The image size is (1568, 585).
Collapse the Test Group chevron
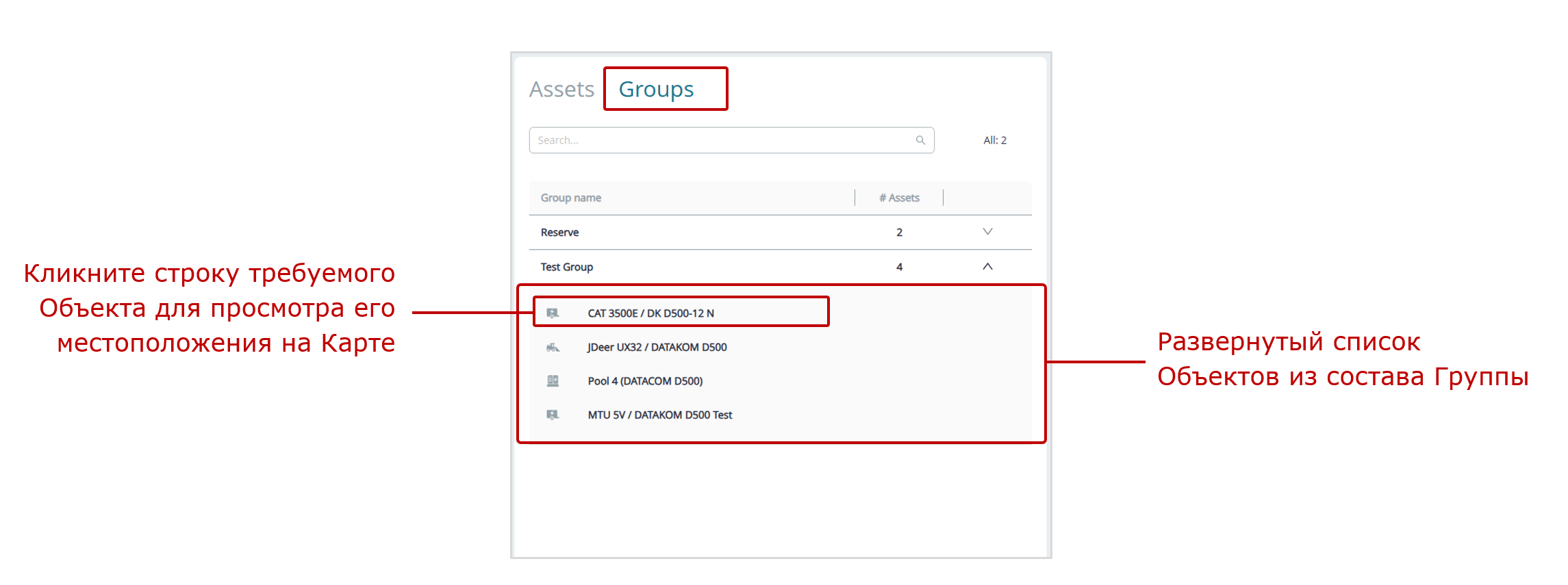tap(987, 267)
